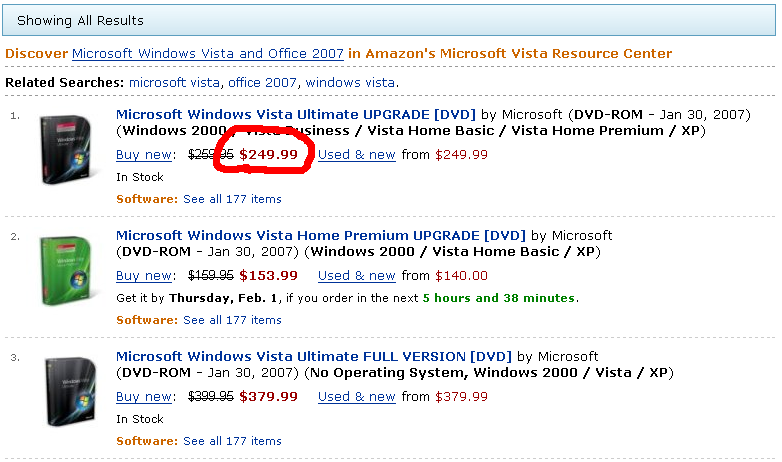The width and height of the screenshot is (782, 462).
Task: Click Buy new for Vista Ultimate UPGRADE
Action: (x=144, y=155)
